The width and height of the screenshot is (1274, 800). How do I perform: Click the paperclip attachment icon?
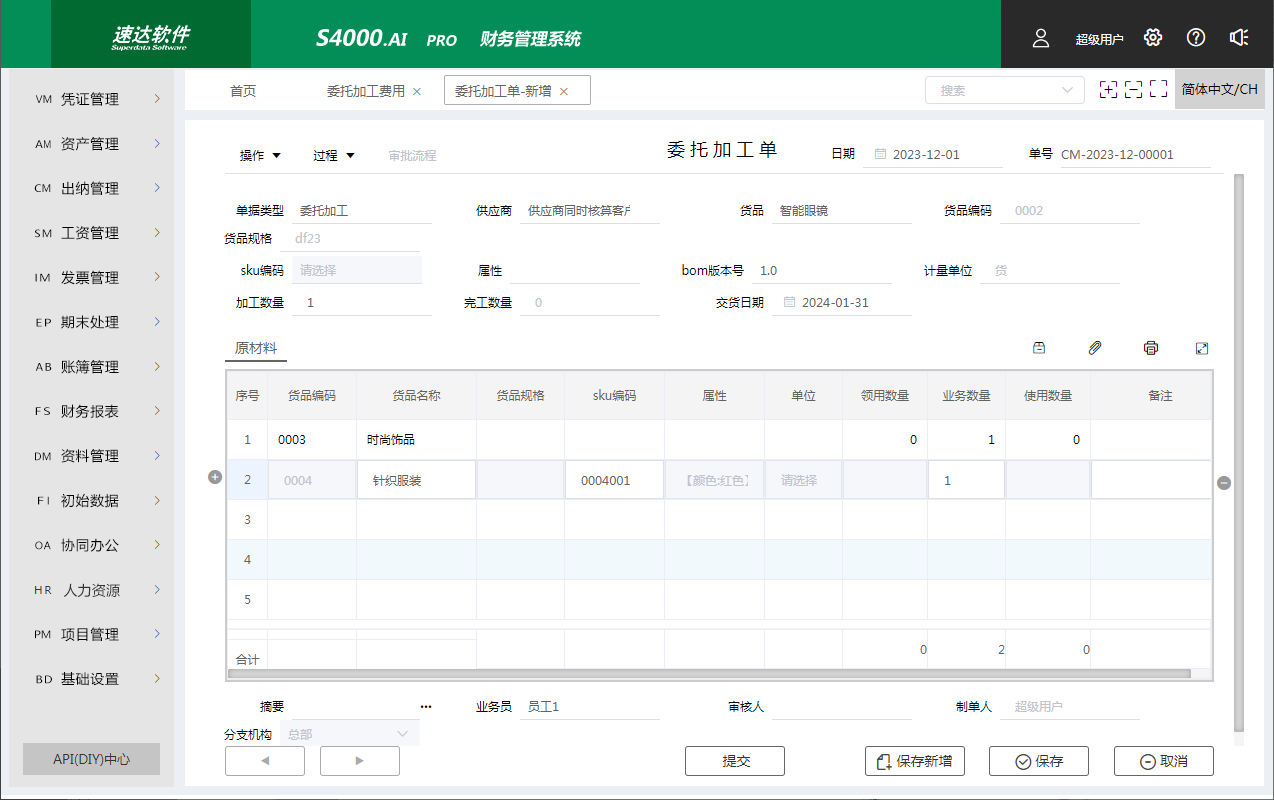click(1095, 348)
